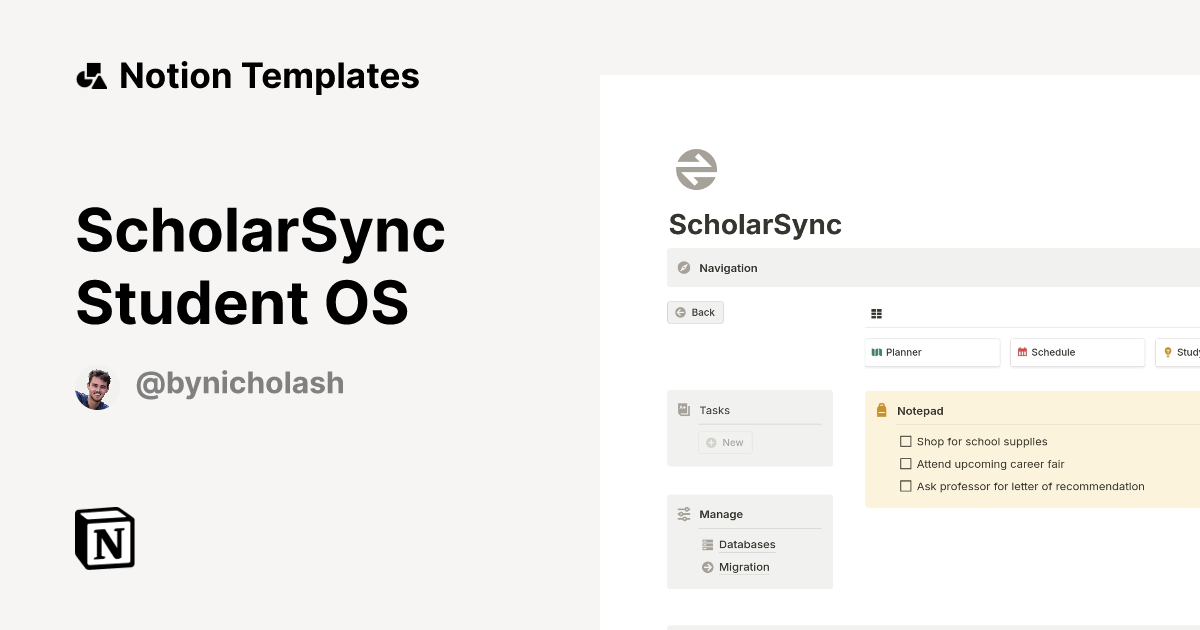Select the yellow Study lightbulb icon
Screen dimensions: 1200x630
1168,352
